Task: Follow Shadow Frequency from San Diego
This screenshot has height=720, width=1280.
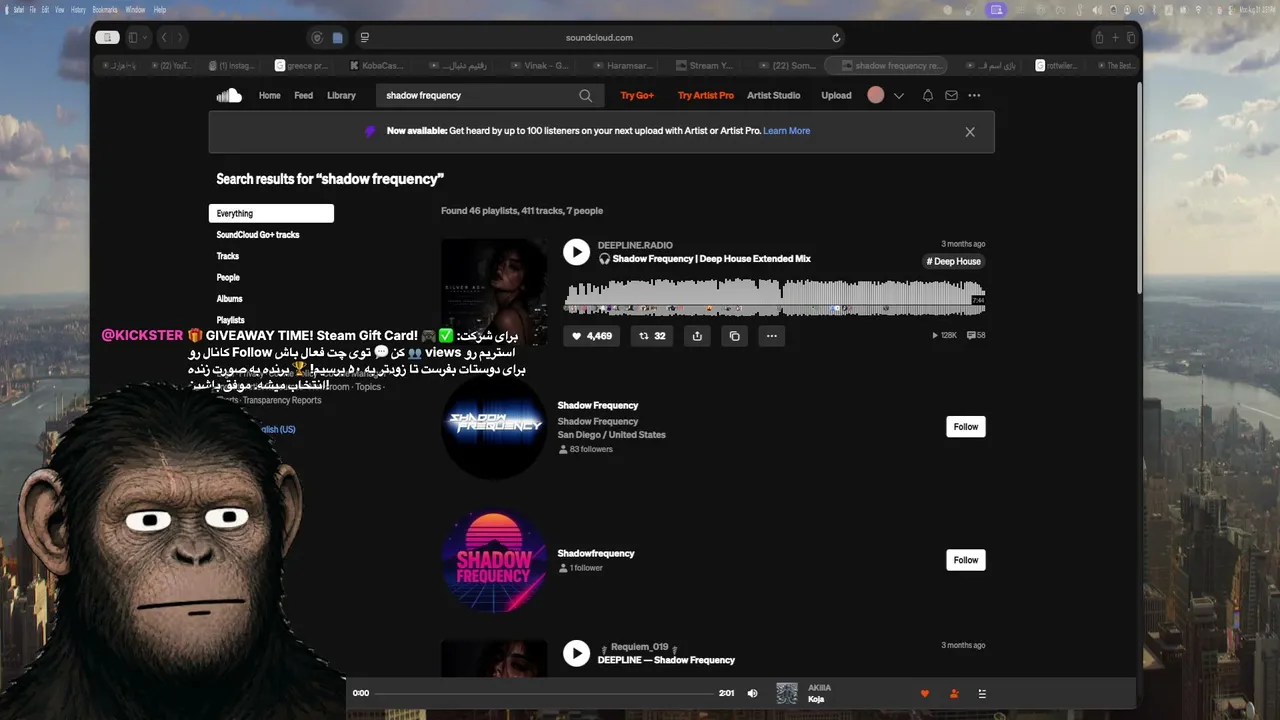Action: (966, 427)
